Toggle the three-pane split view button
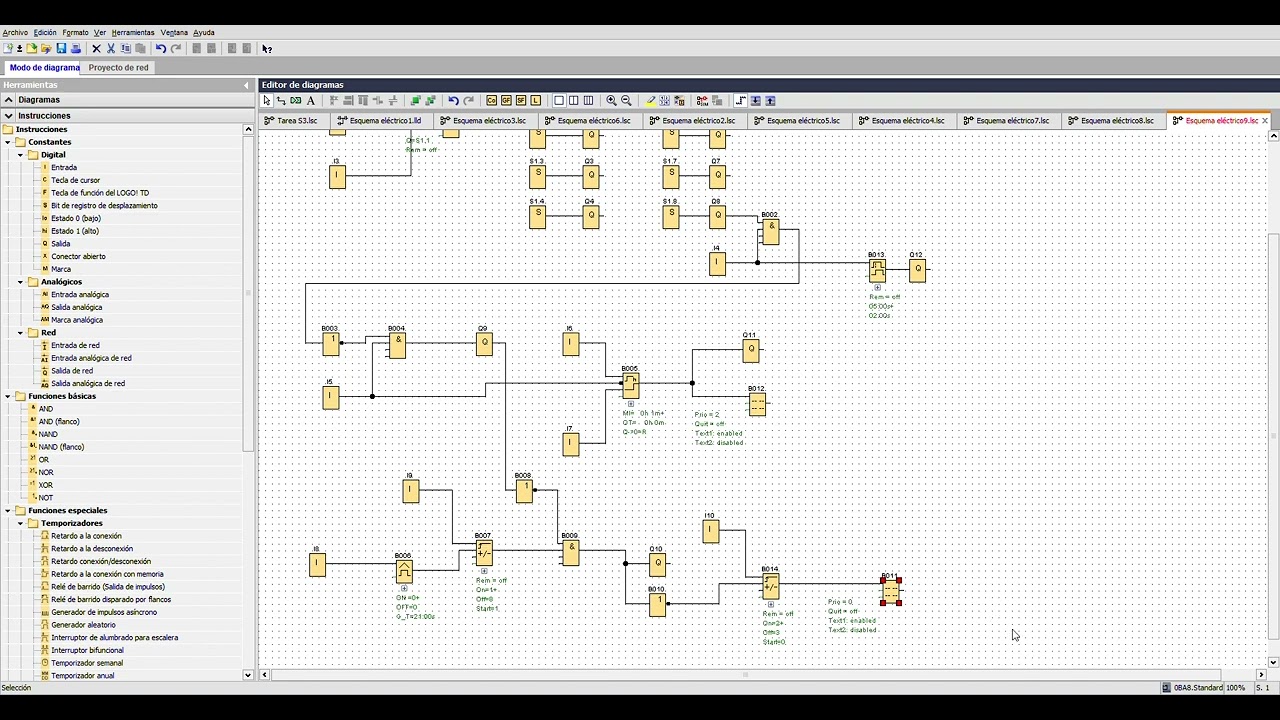 tap(588, 100)
